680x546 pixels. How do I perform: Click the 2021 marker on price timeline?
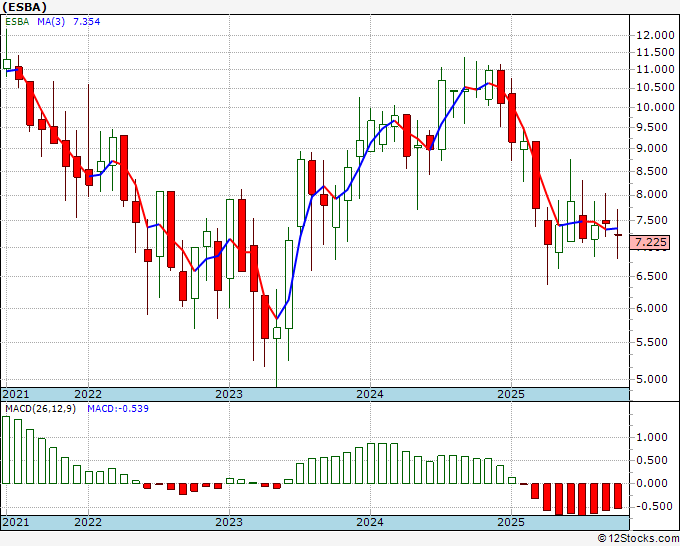16,394
